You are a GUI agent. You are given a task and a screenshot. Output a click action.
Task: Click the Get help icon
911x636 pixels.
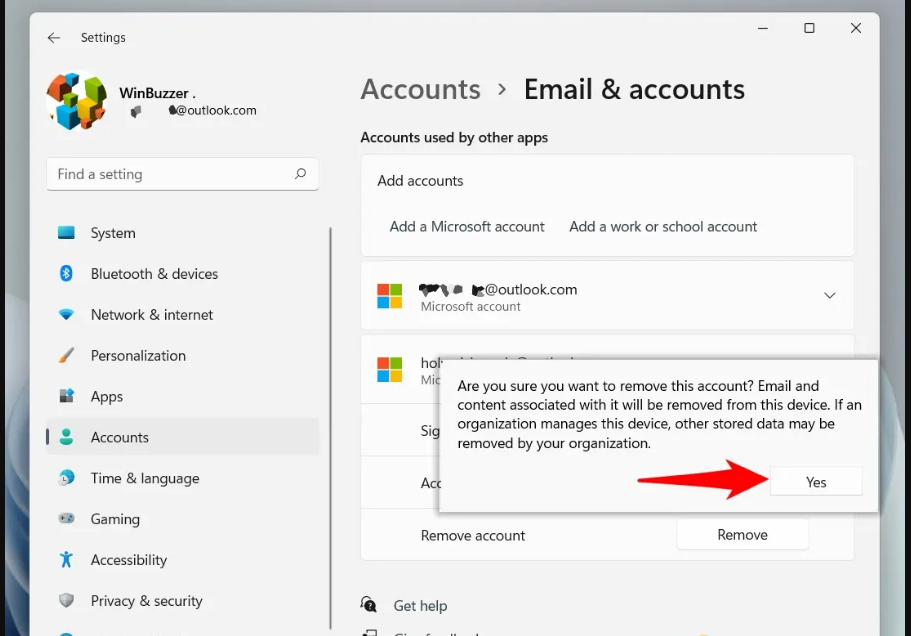(x=368, y=605)
